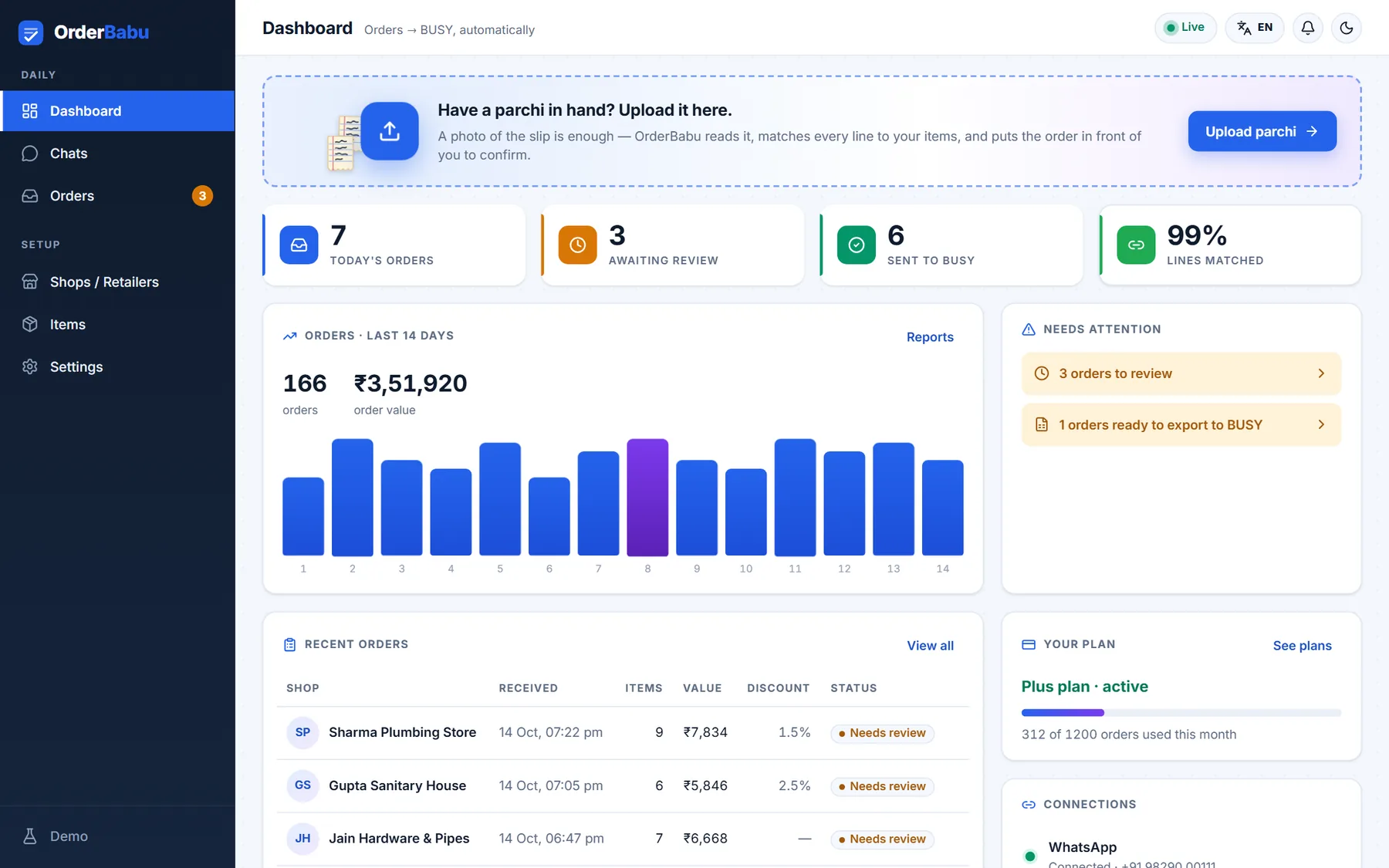Screen dimensions: 1389x868
Task: Click the chart bar for day 2
Action: click(x=353, y=498)
